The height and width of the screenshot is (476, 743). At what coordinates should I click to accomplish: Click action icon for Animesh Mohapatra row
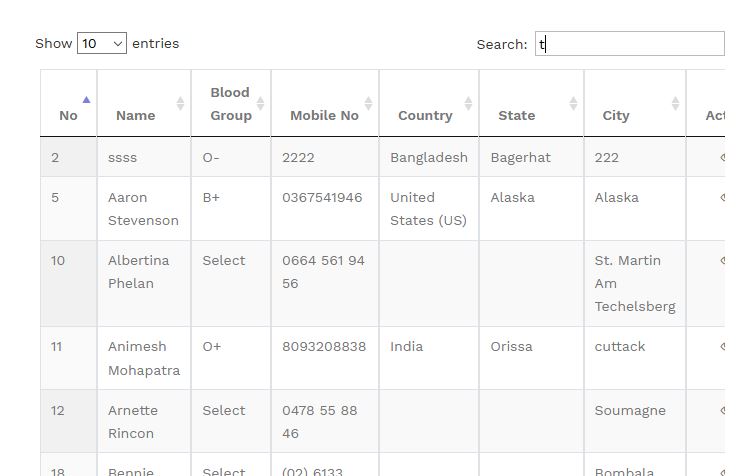point(723,346)
